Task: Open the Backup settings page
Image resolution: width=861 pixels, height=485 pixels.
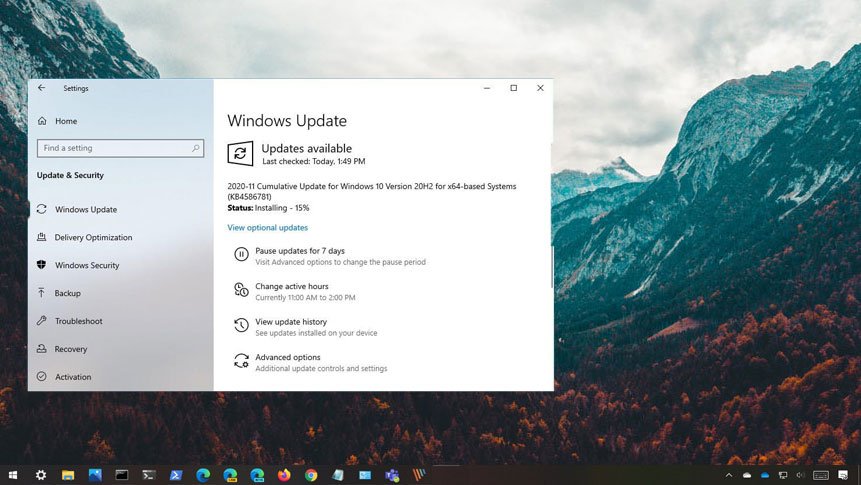Action: [x=67, y=293]
